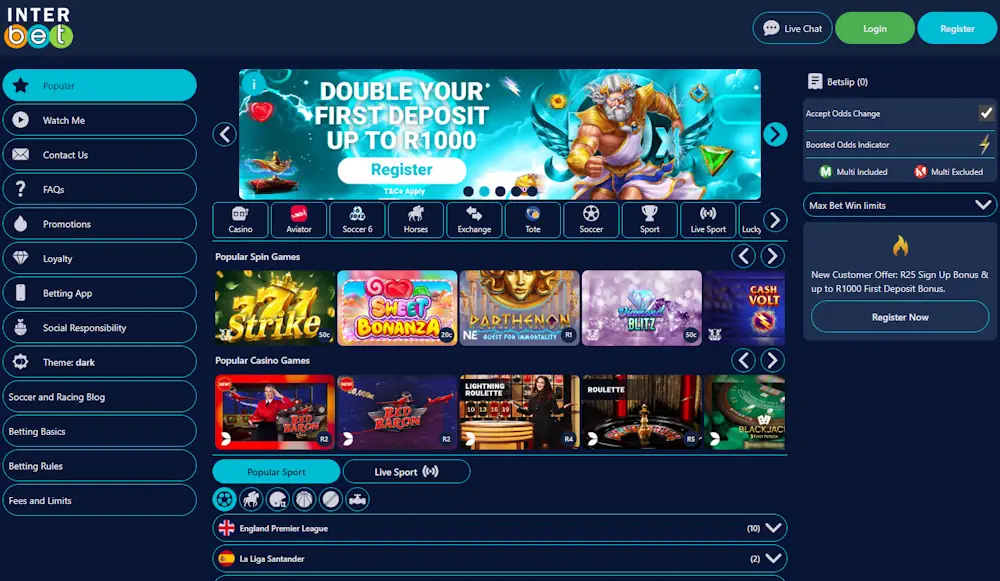Image resolution: width=1000 pixels, height=581 pixels.
Task: Select the Exchange category icon
Action: [x=474, y=220]
